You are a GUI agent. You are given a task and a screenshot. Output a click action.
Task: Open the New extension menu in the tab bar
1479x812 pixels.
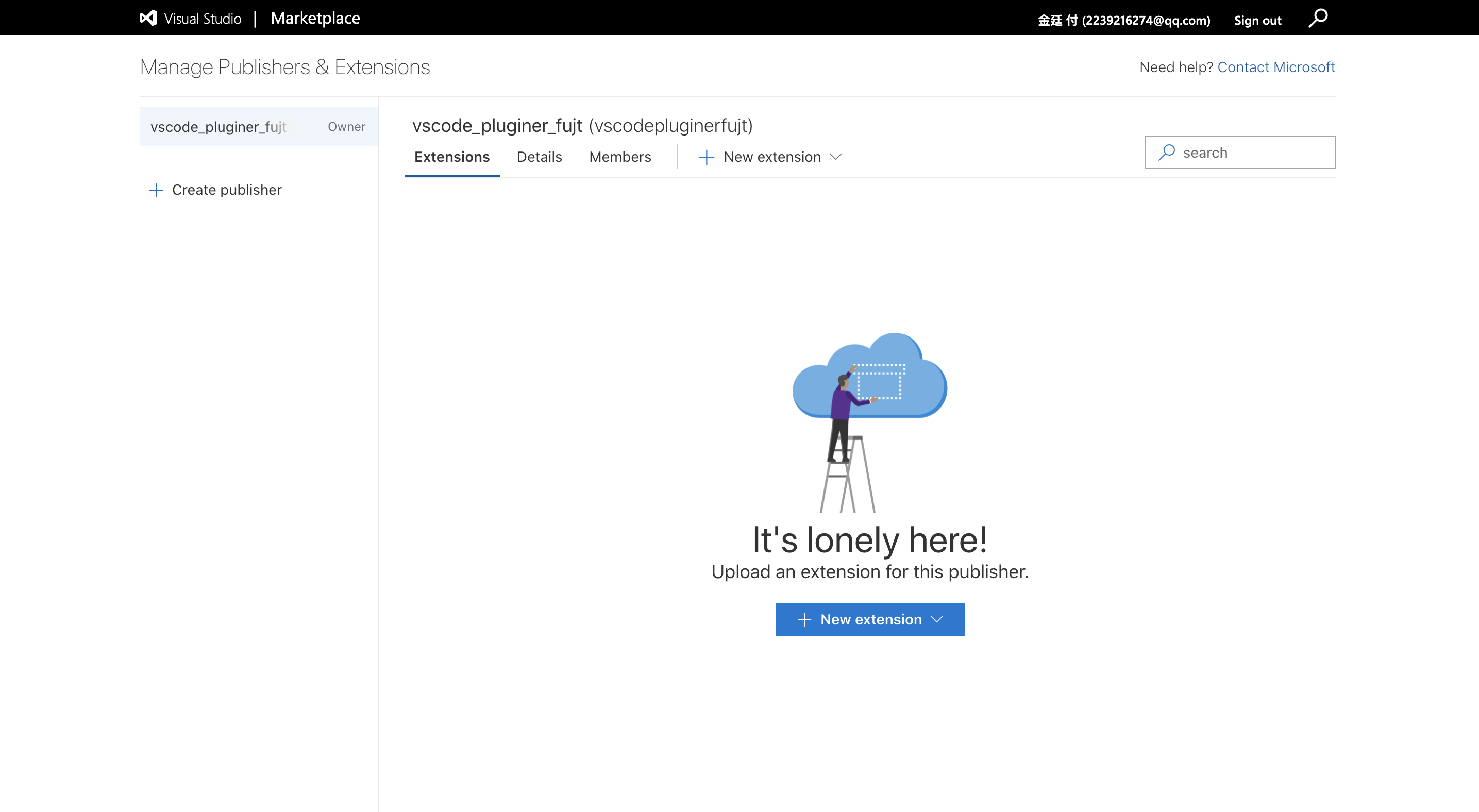click(770, 157)
